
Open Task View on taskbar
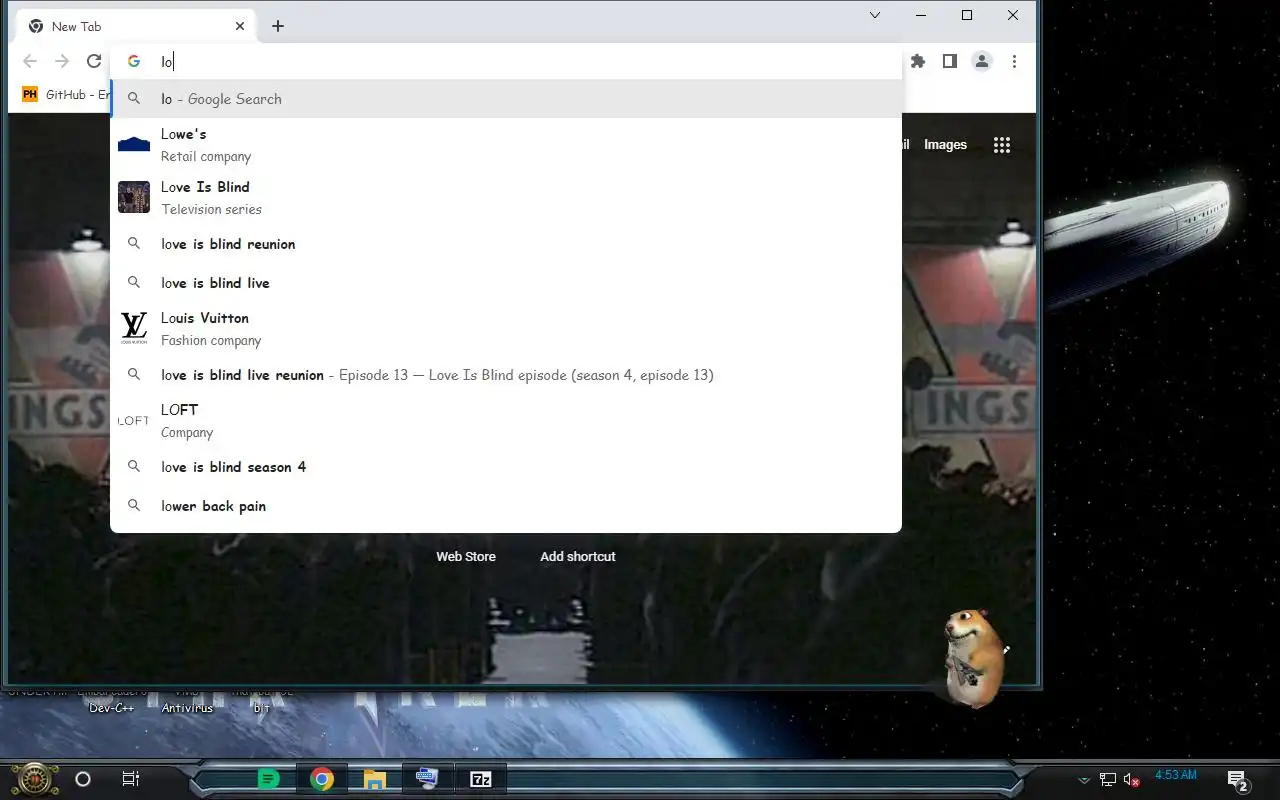(130, 779)
